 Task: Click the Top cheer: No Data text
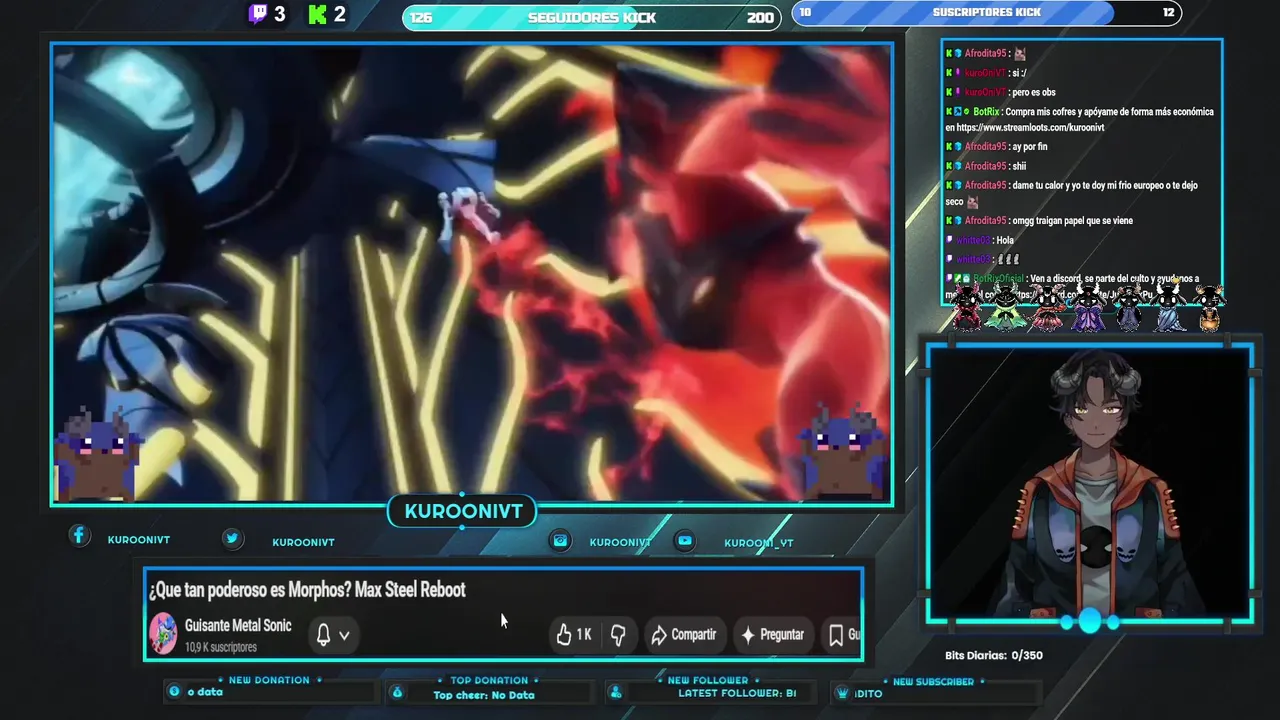point(484,695)
